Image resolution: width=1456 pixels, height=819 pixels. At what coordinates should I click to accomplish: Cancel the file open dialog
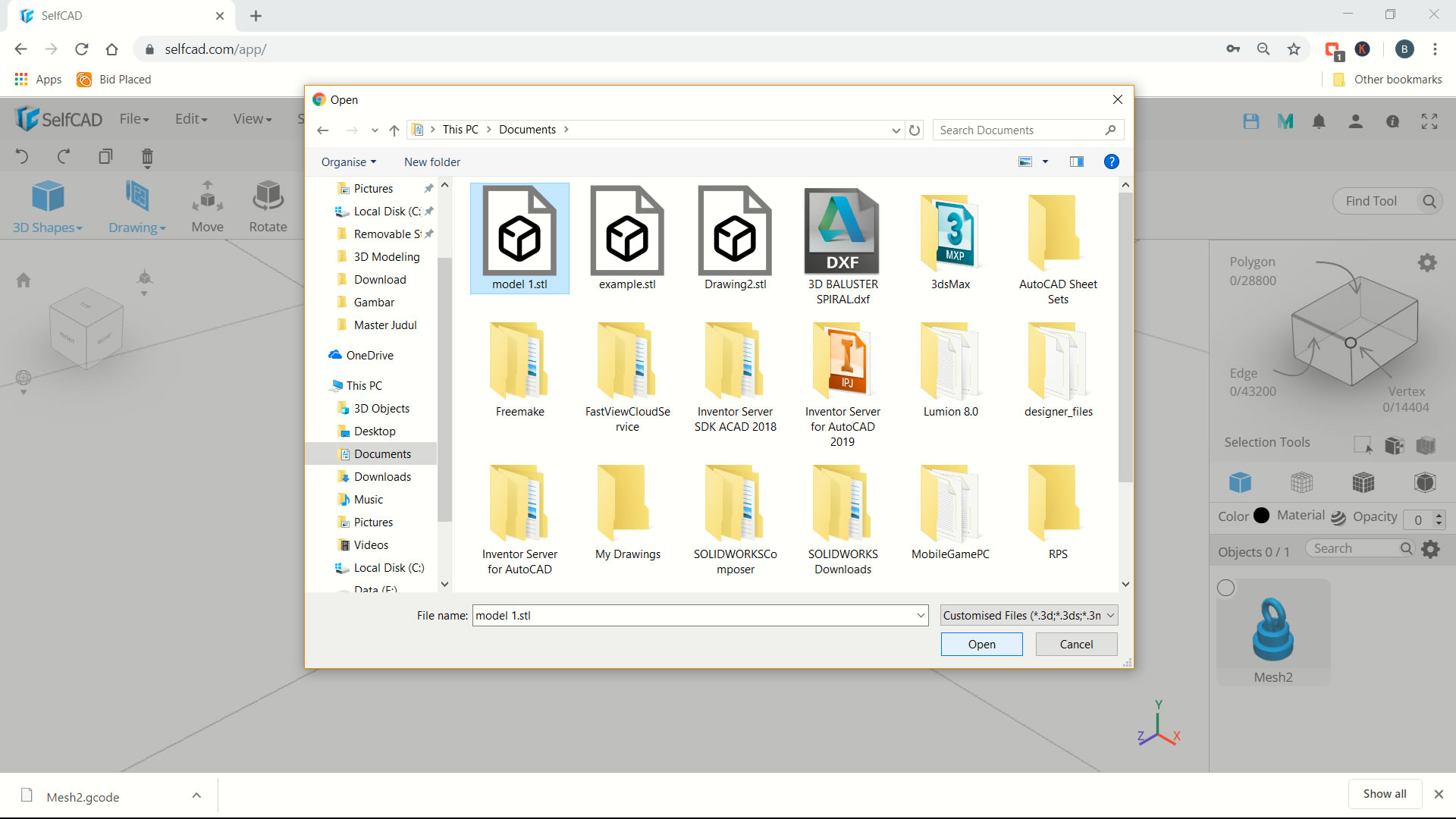point(1076,644)
